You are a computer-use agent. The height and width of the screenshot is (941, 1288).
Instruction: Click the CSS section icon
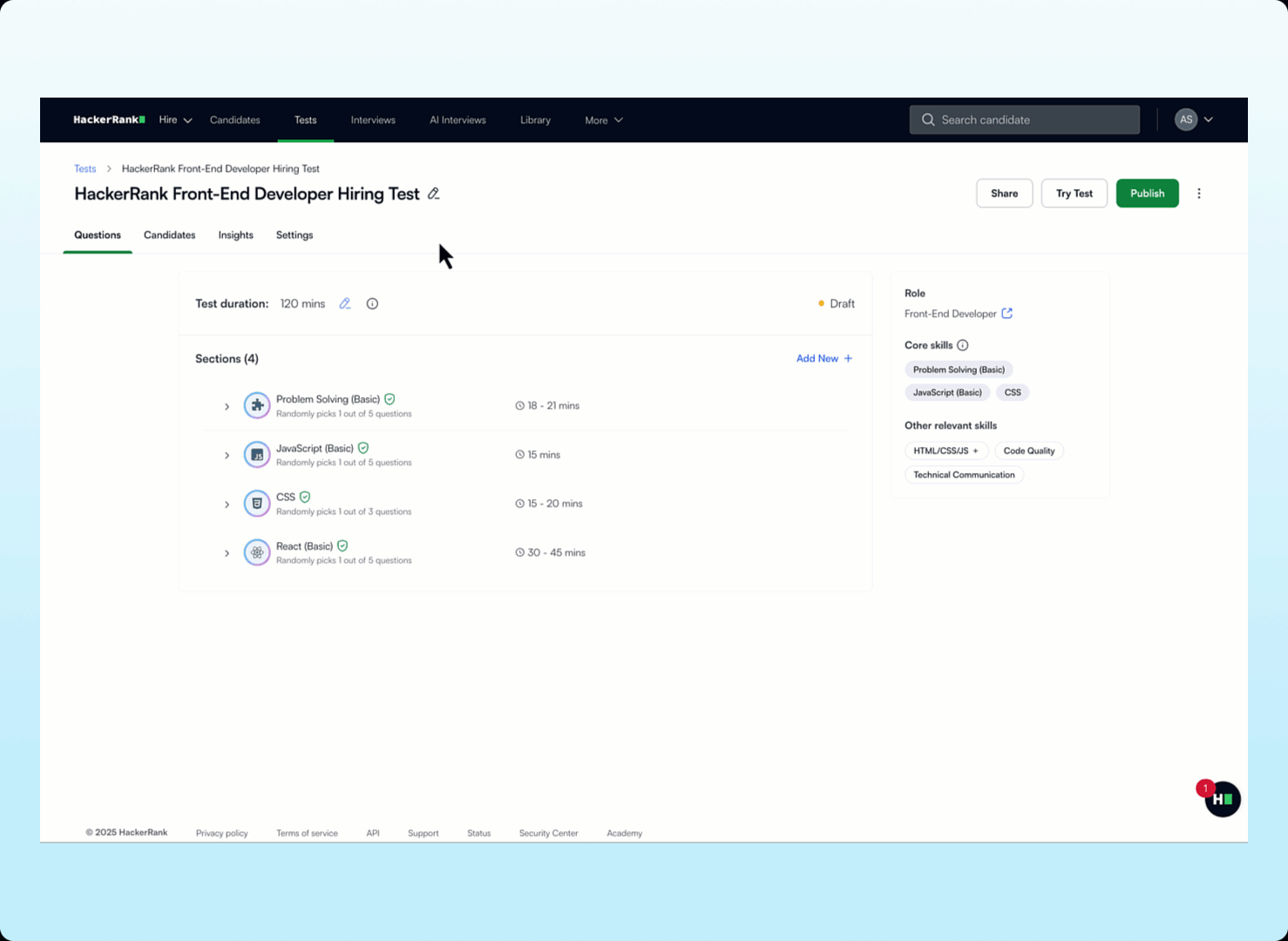[257, 503]
